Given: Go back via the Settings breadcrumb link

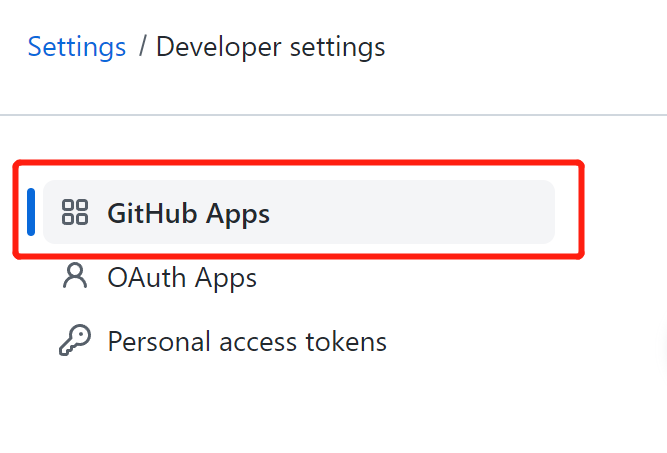Looking at the screenshot, I should (x=77, y=47).
